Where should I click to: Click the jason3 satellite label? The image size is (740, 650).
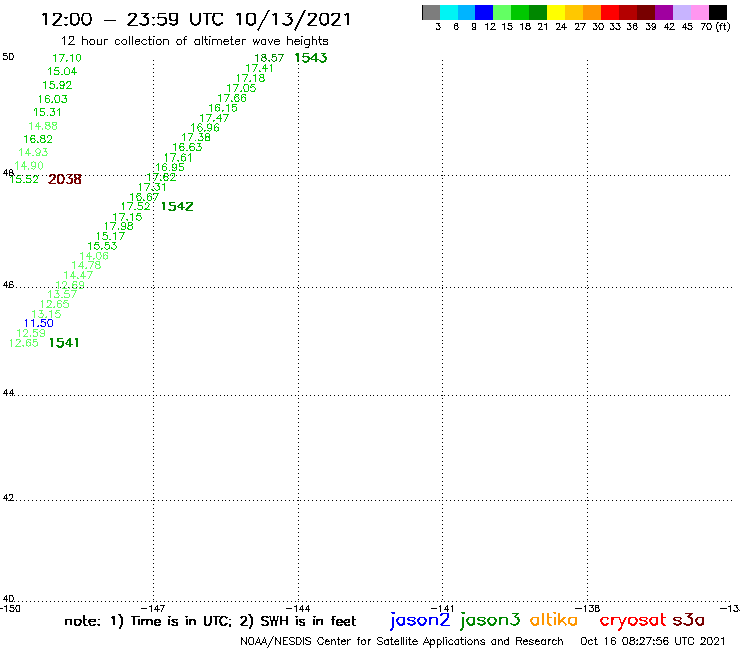490,620
